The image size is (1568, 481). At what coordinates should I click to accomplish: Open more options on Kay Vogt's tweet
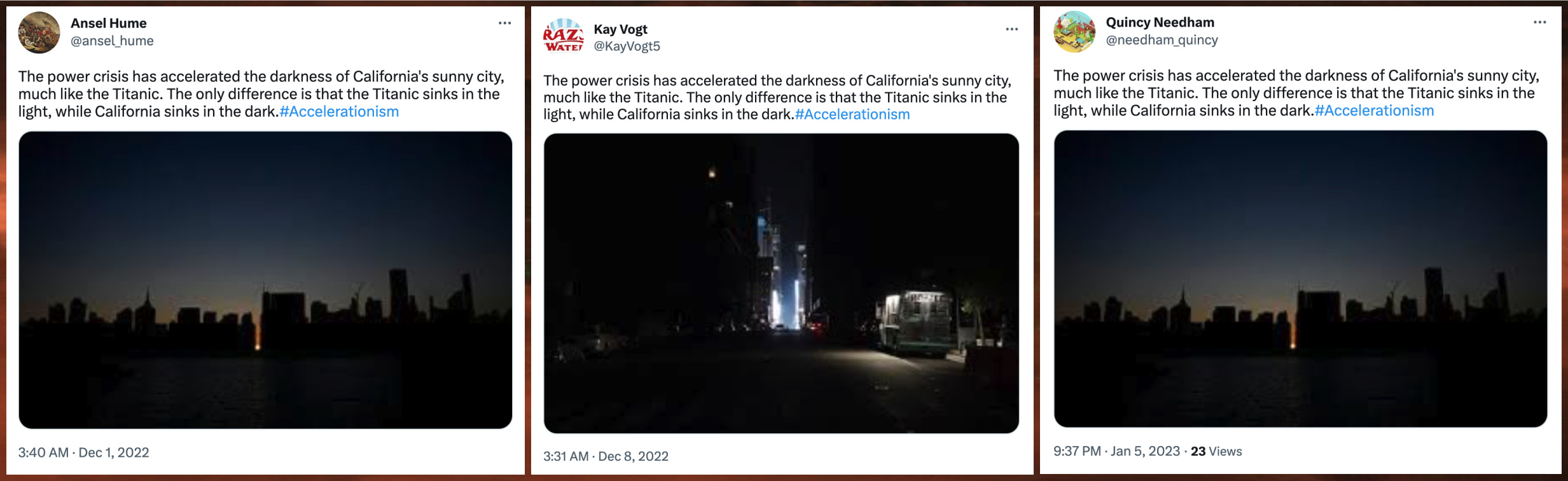pos(1011,29)
